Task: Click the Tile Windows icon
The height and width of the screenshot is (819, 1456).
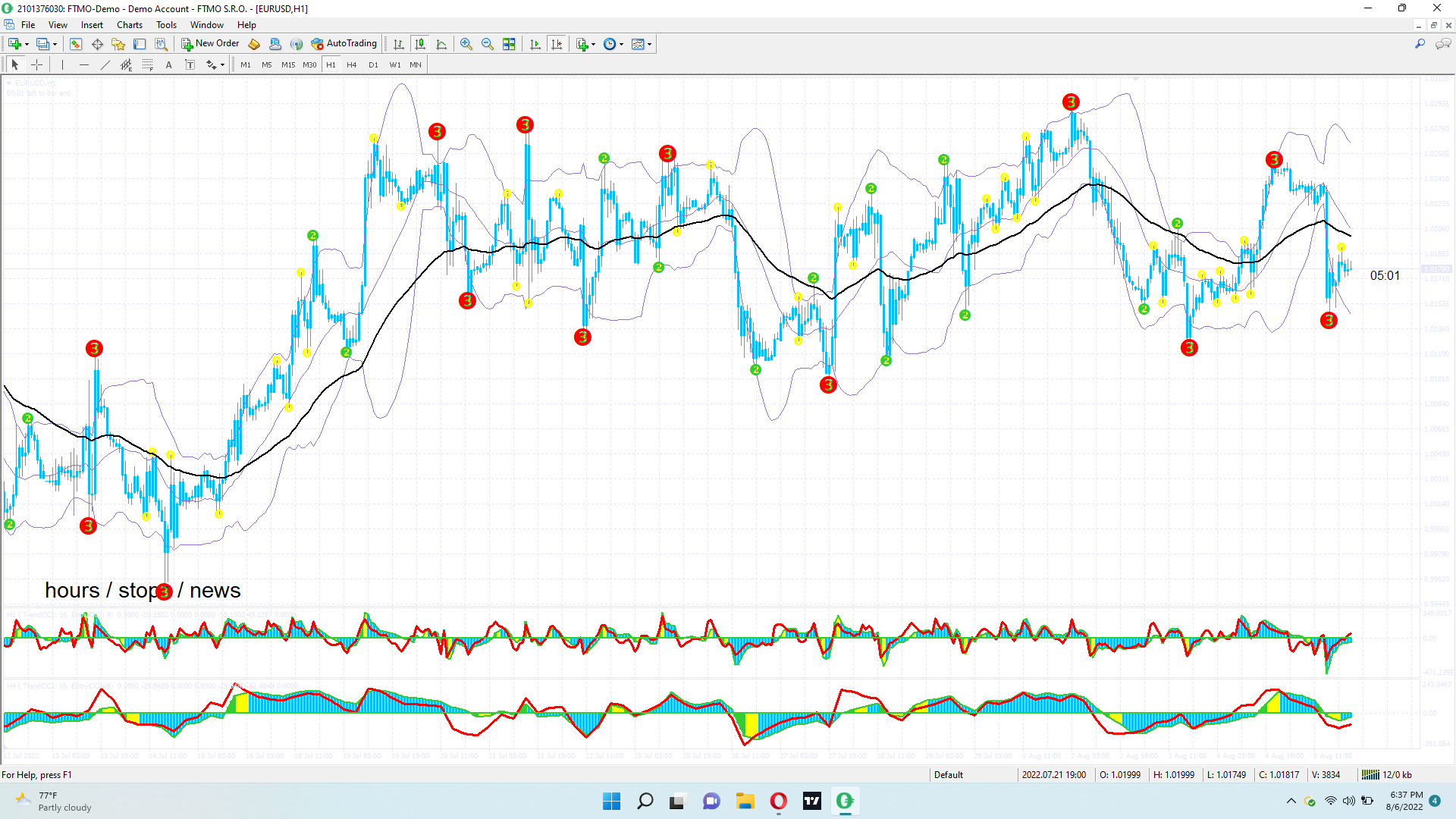Action: 509,44
